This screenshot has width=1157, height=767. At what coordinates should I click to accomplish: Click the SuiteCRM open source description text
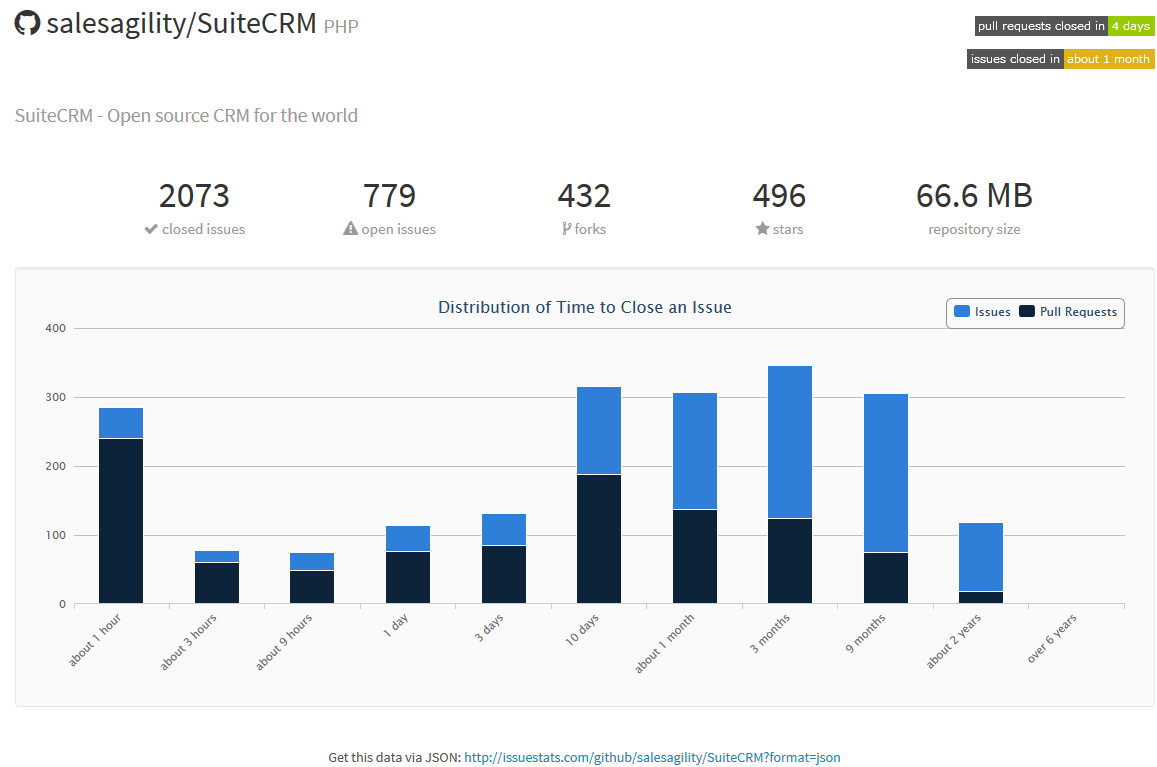(x=186, y=116)
